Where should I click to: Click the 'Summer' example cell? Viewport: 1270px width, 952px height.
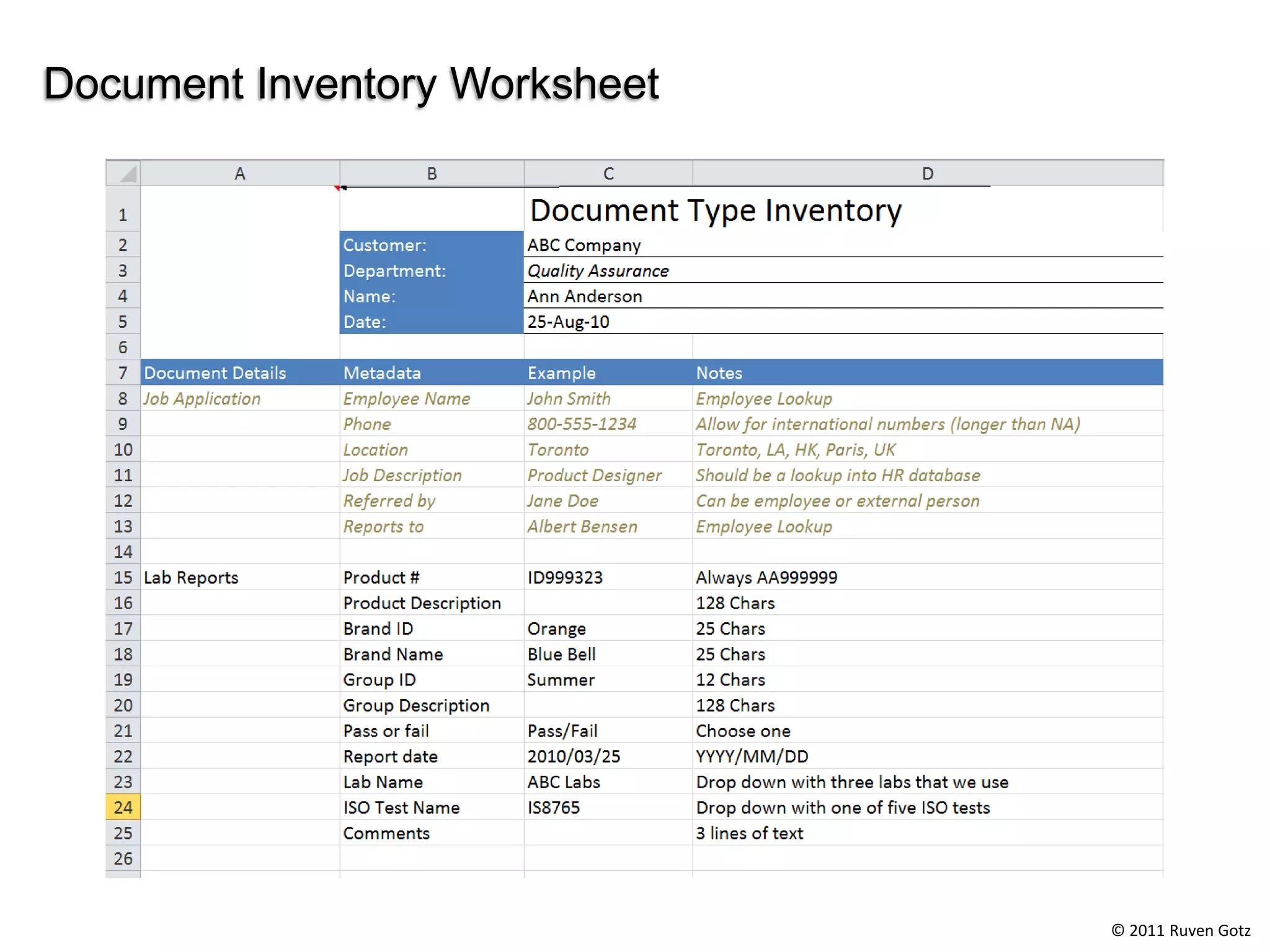click(608, 679)
